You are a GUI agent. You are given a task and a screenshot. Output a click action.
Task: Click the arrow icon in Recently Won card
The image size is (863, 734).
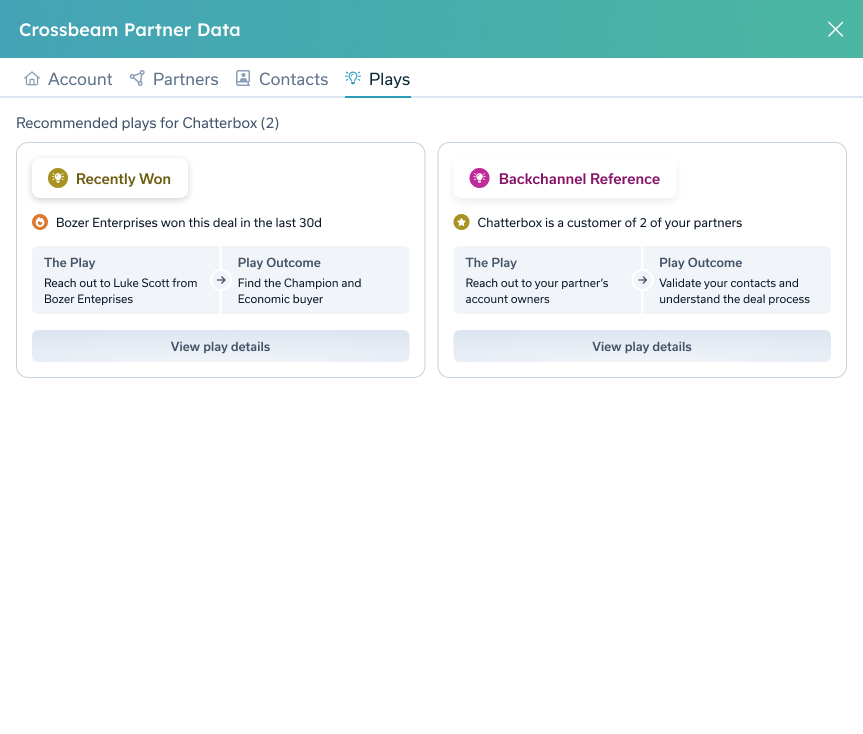pyautogui.click(x=221, y=280)
